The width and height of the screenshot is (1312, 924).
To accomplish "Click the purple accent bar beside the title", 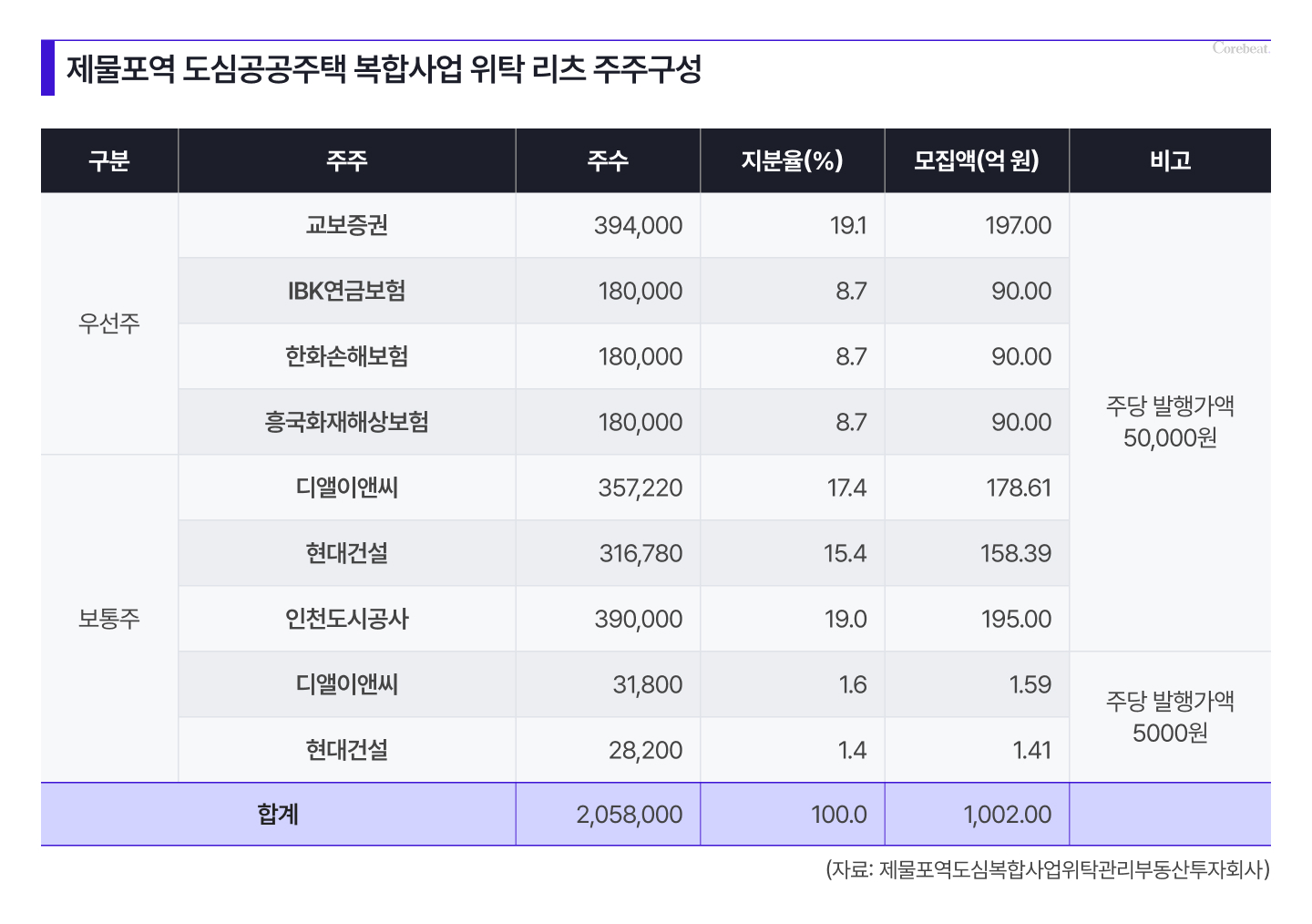I will pos(47,68).
